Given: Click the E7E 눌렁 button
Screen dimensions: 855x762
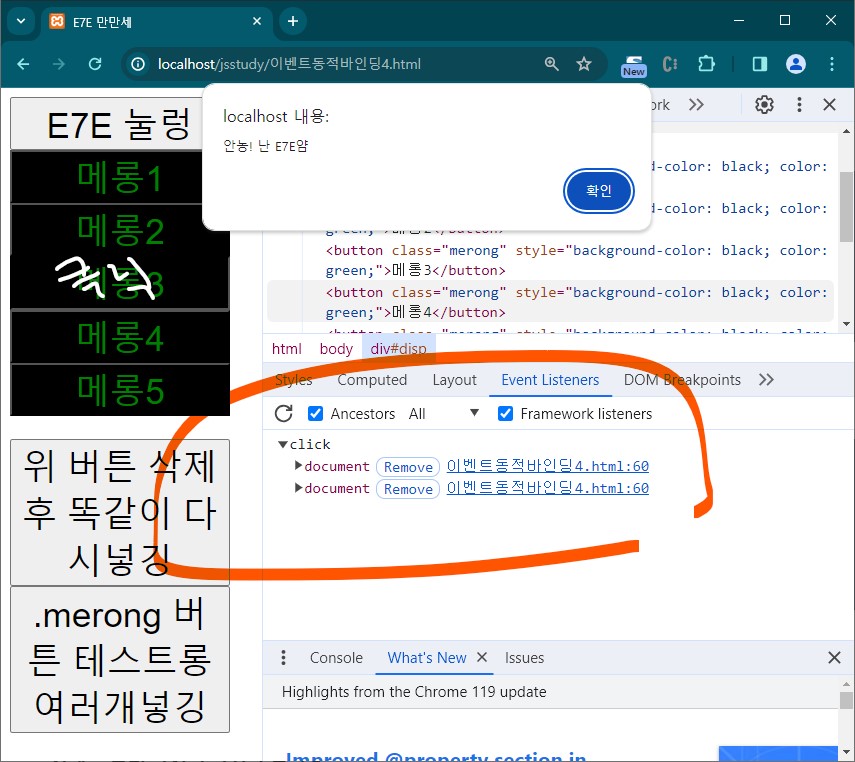Looking at the screenshot, I should pos(106,124).
